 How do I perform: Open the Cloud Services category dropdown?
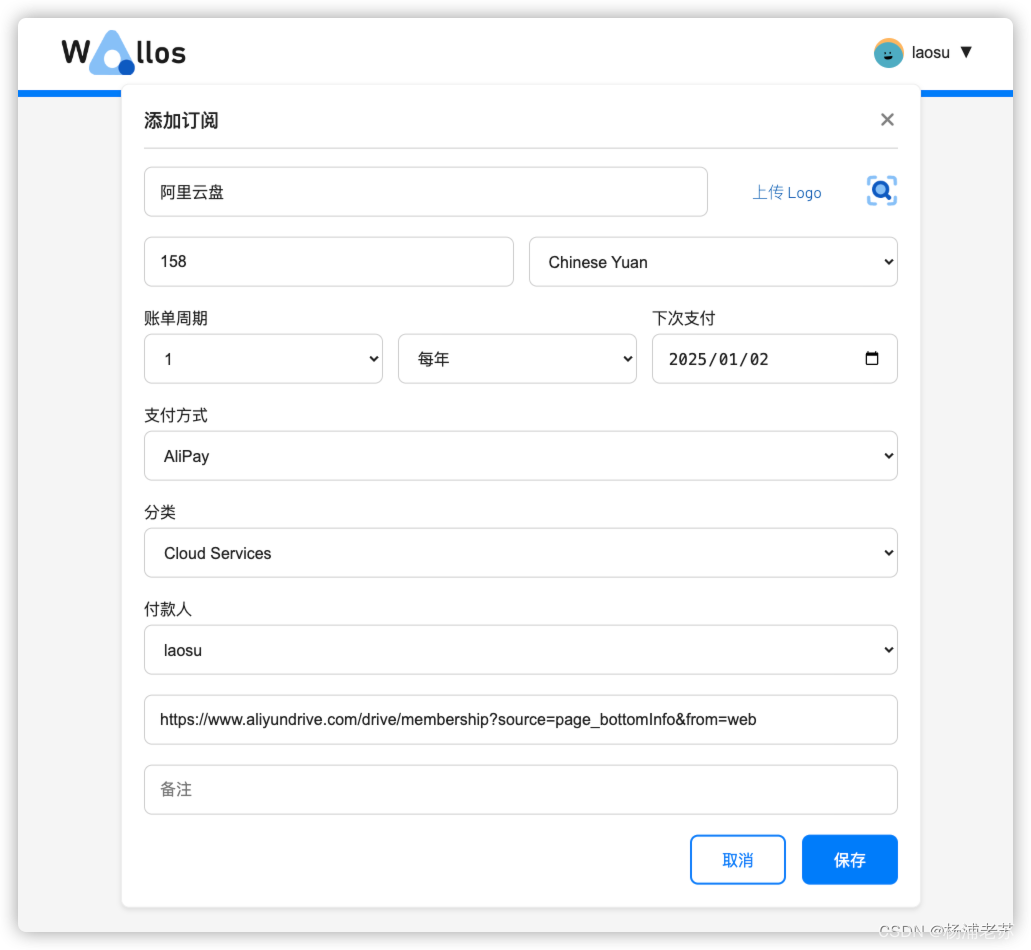pos(521,553)
